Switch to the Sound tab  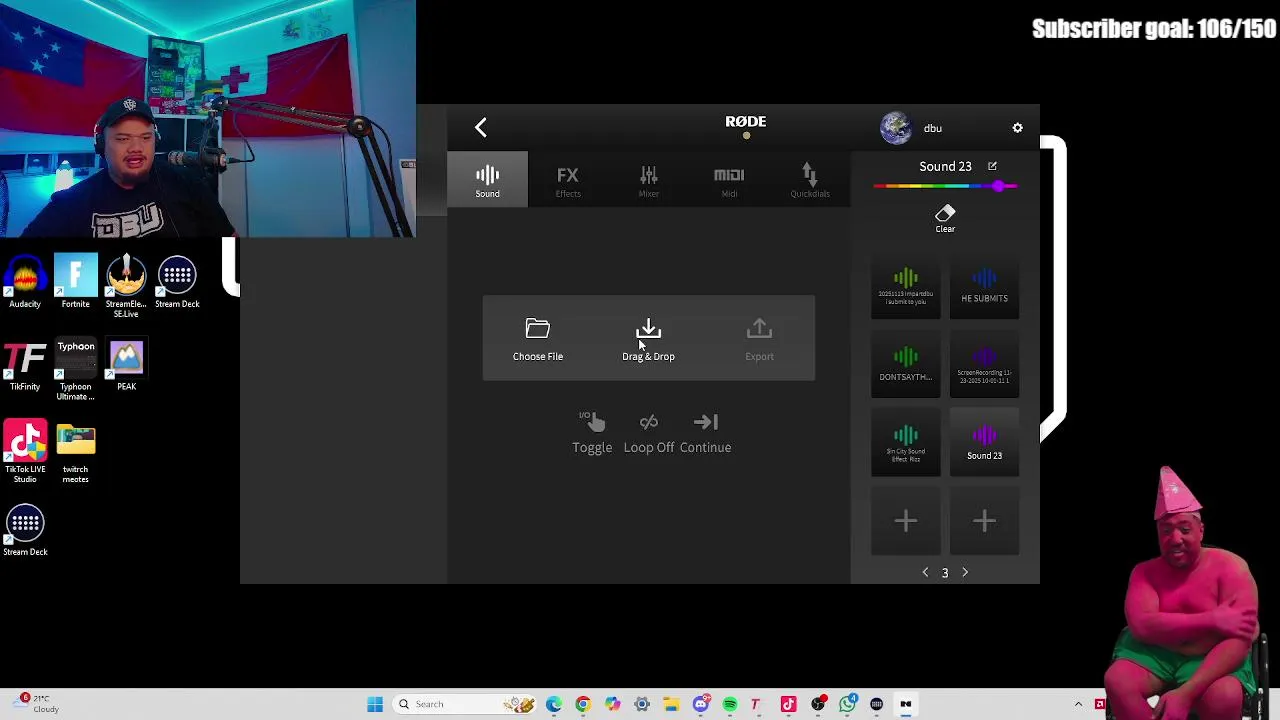click(x=487, y=180)
